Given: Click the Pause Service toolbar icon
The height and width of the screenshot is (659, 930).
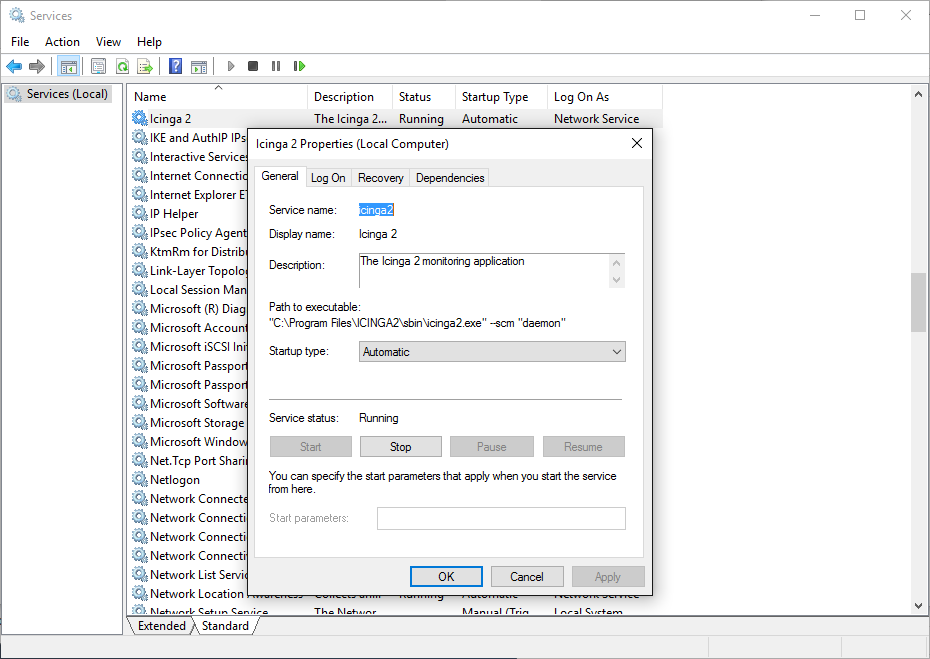Looking at the screenshot, I should tap(275, 66).
